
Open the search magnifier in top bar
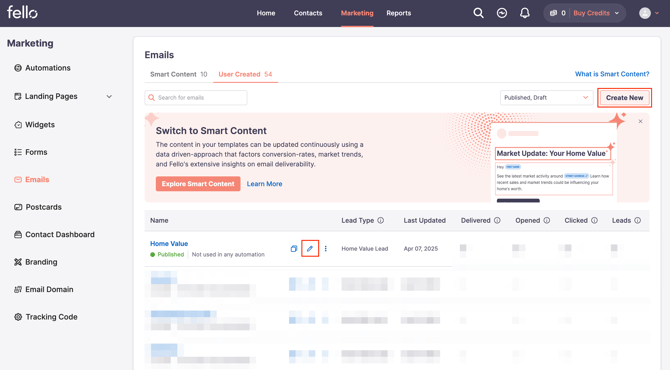[478, 13]
